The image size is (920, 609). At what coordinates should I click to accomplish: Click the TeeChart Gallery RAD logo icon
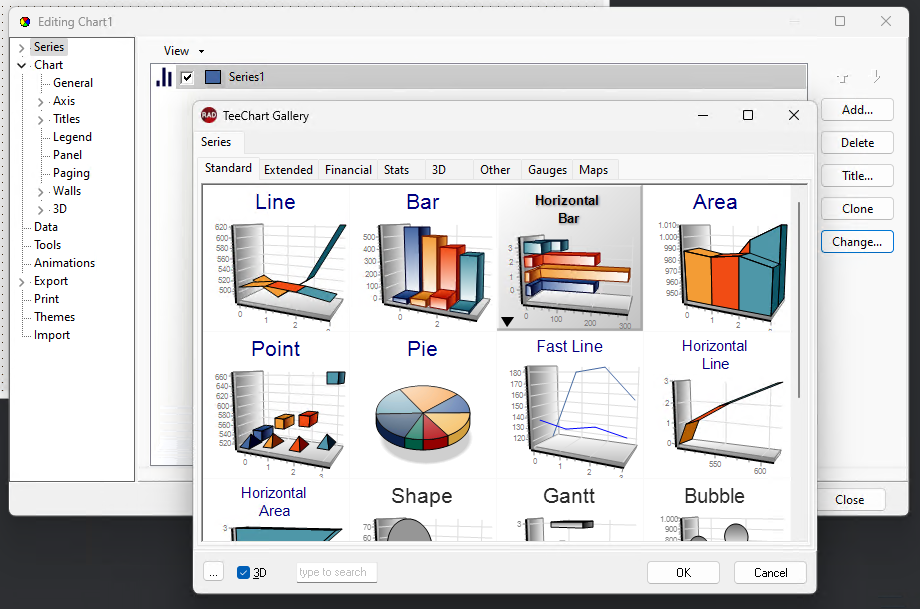coord(208,116)
